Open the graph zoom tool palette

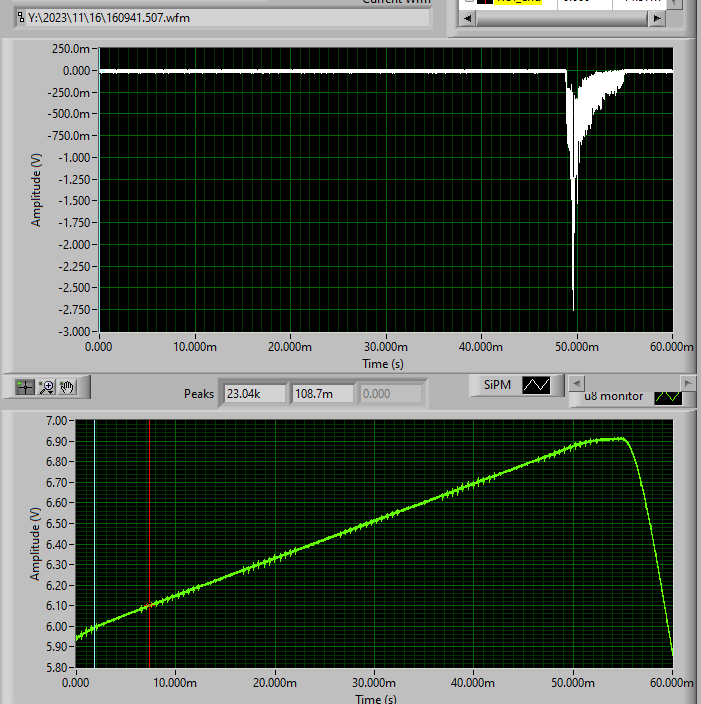[x=47, y=387]
